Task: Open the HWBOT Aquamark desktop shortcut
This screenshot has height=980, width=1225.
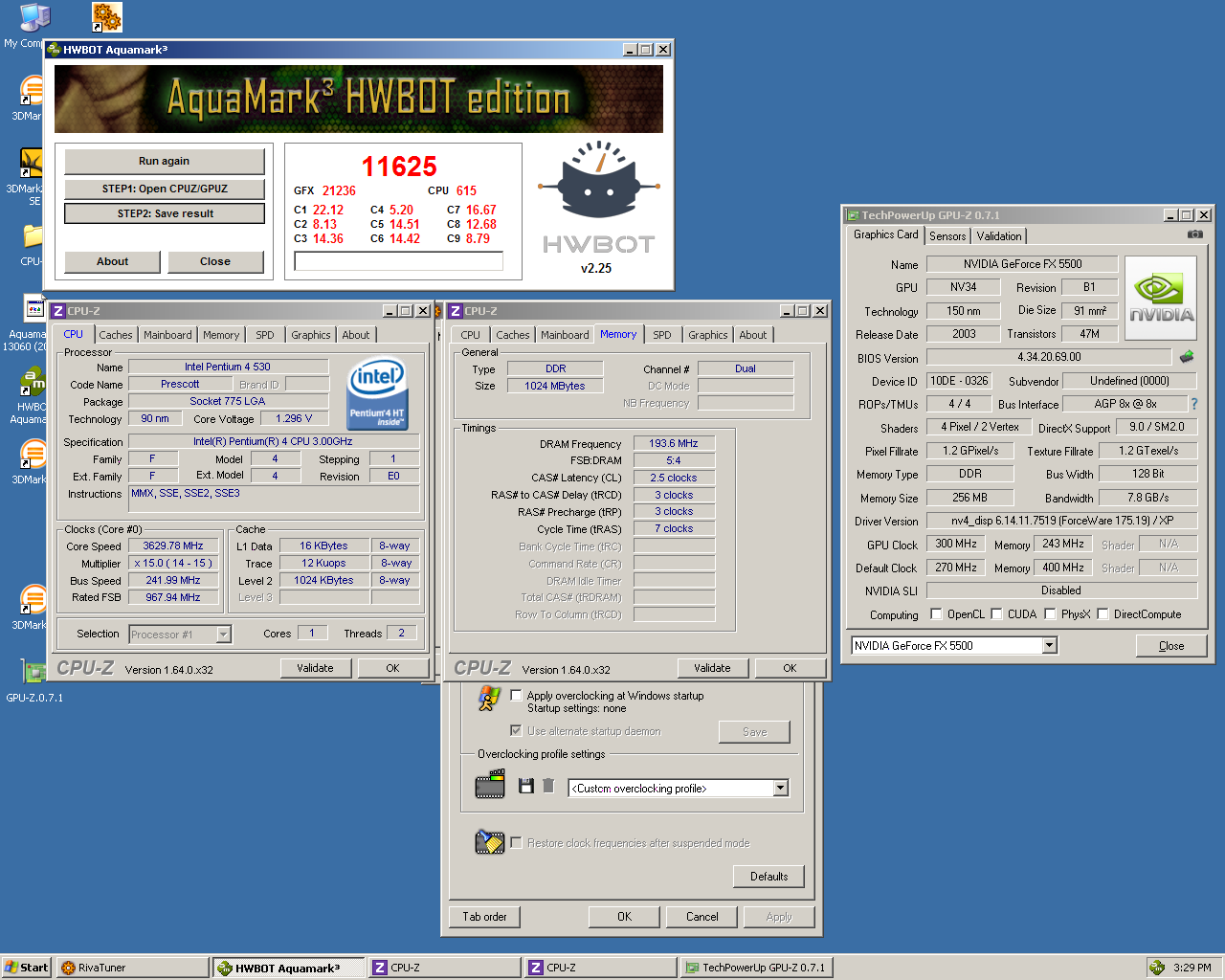Action: [x=33, y=382]
